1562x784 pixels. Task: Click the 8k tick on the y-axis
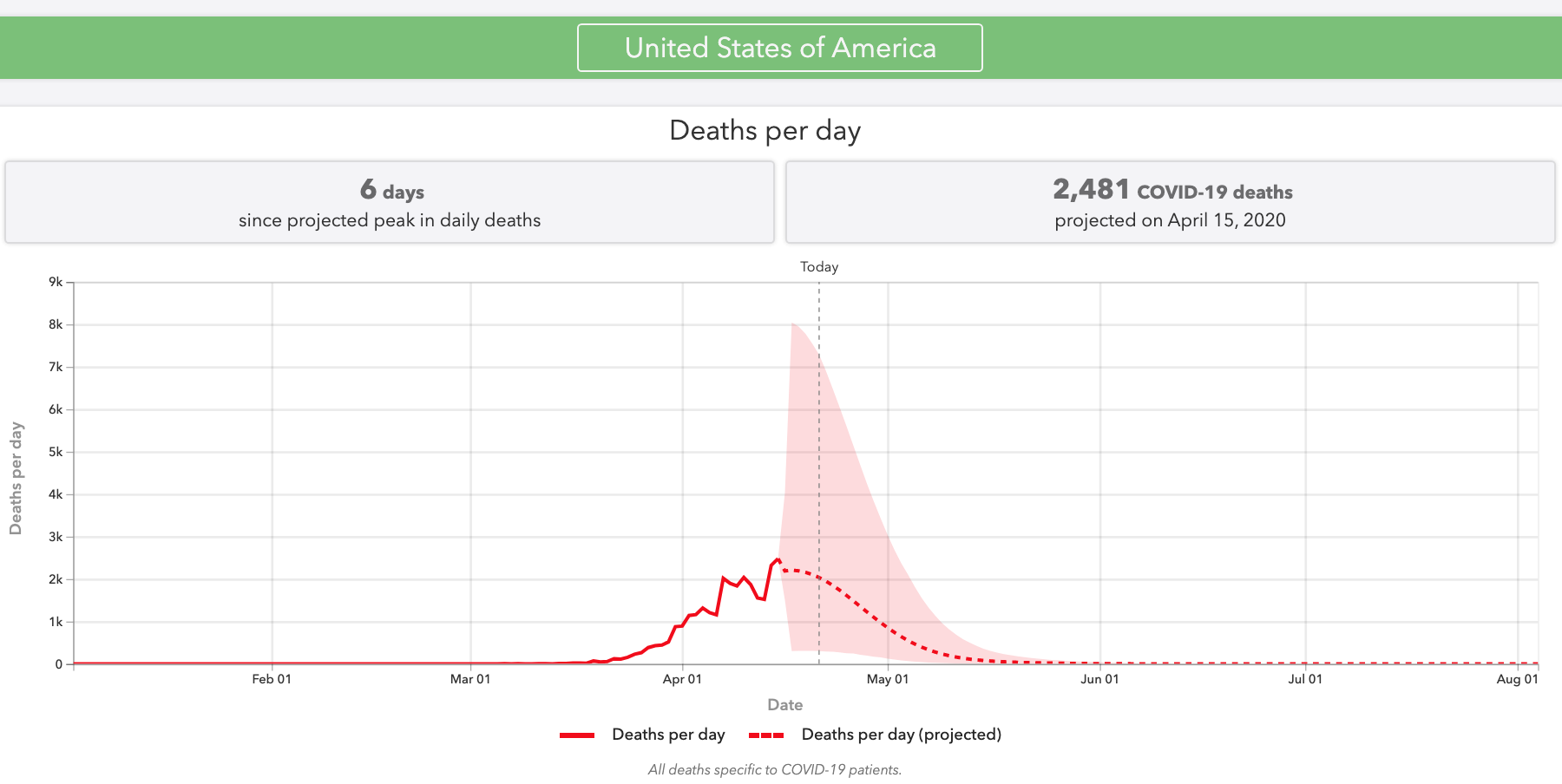(56, 324)
